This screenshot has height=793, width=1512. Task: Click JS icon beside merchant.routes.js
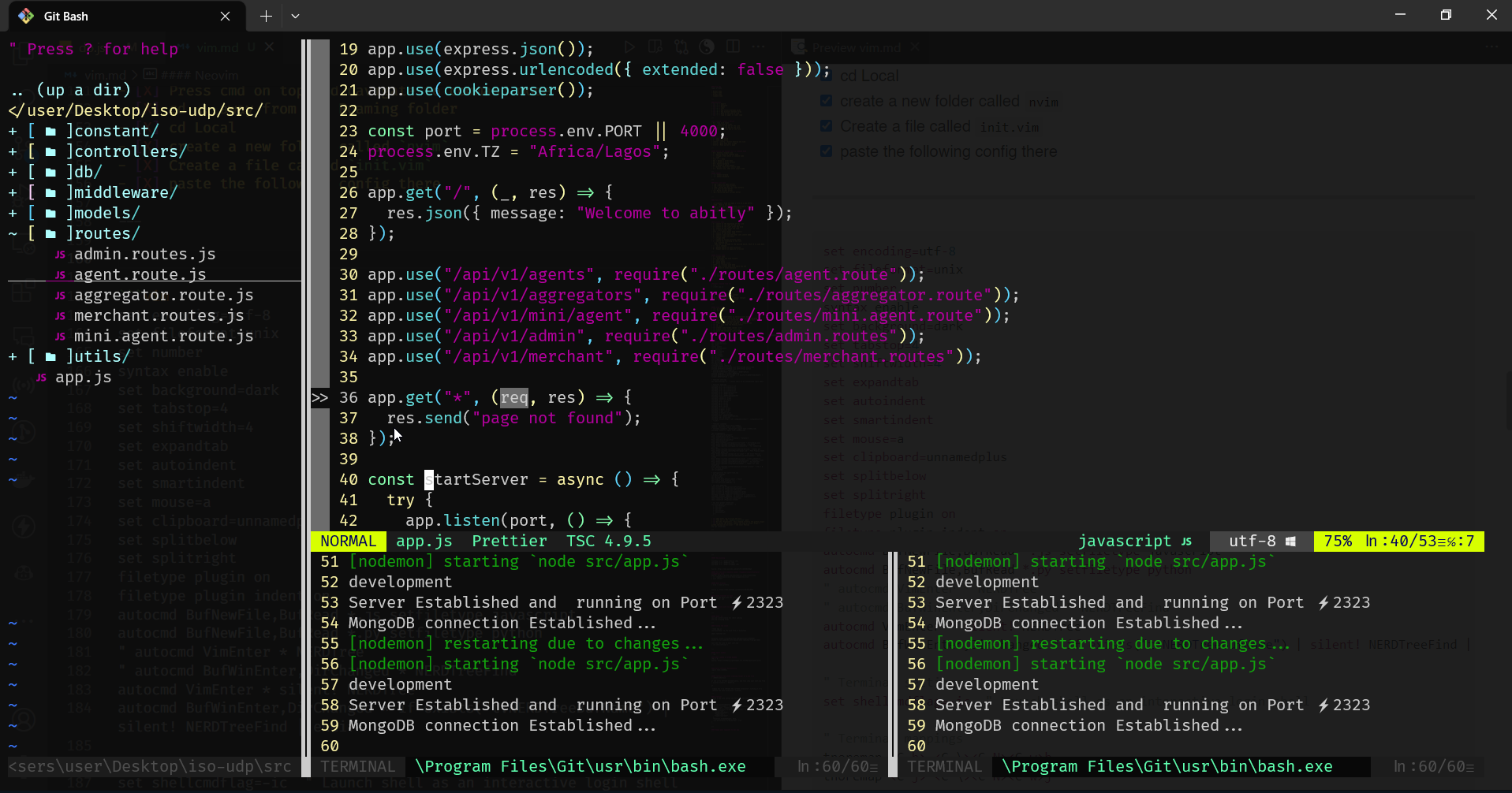pos(60,316)
